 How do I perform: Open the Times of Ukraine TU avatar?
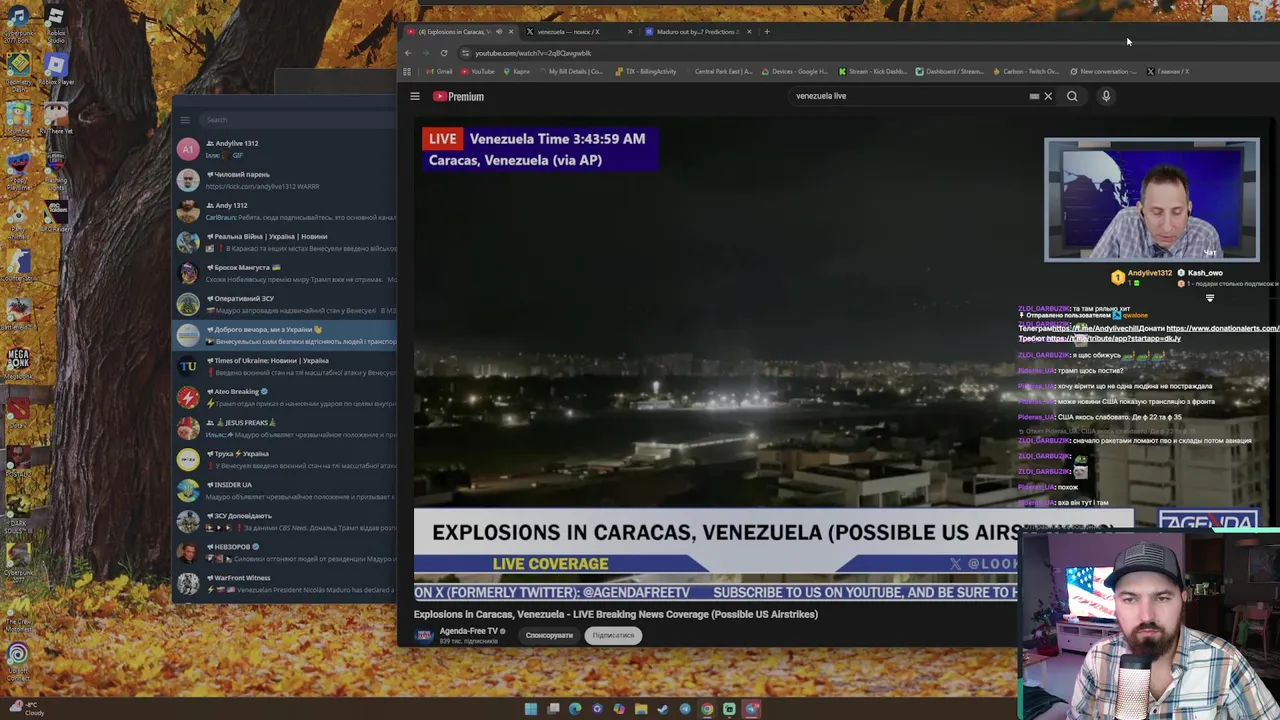pyautogui.click(x=188, y=366)
